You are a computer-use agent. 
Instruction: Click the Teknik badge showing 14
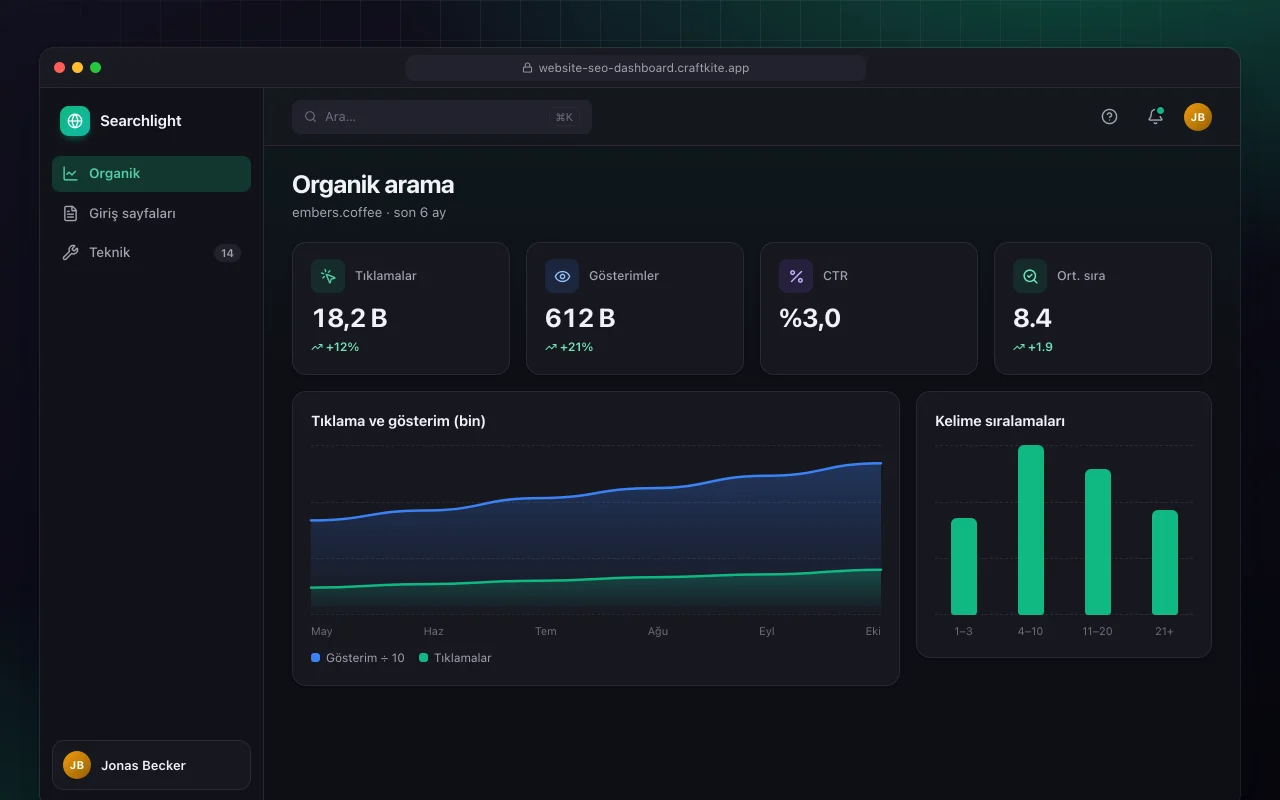point(227,253)
